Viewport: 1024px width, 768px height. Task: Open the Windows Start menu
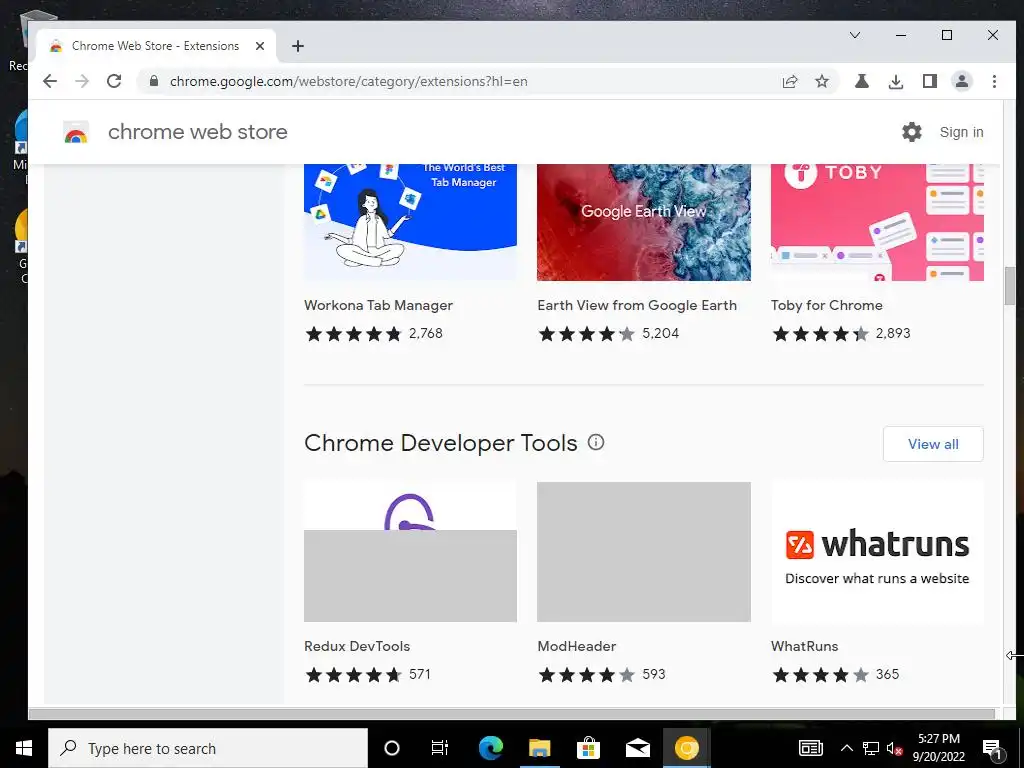pos(24,748)
